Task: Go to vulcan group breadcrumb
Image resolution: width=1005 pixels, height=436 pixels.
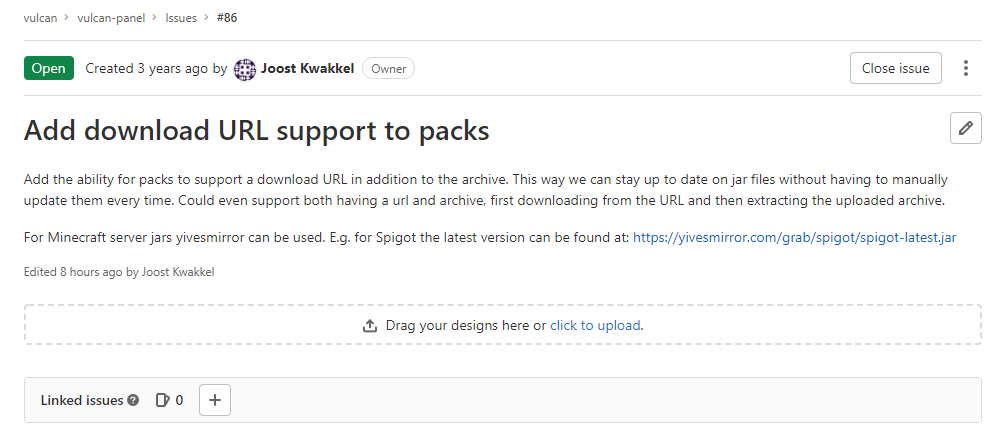Action: click(39, 18)
